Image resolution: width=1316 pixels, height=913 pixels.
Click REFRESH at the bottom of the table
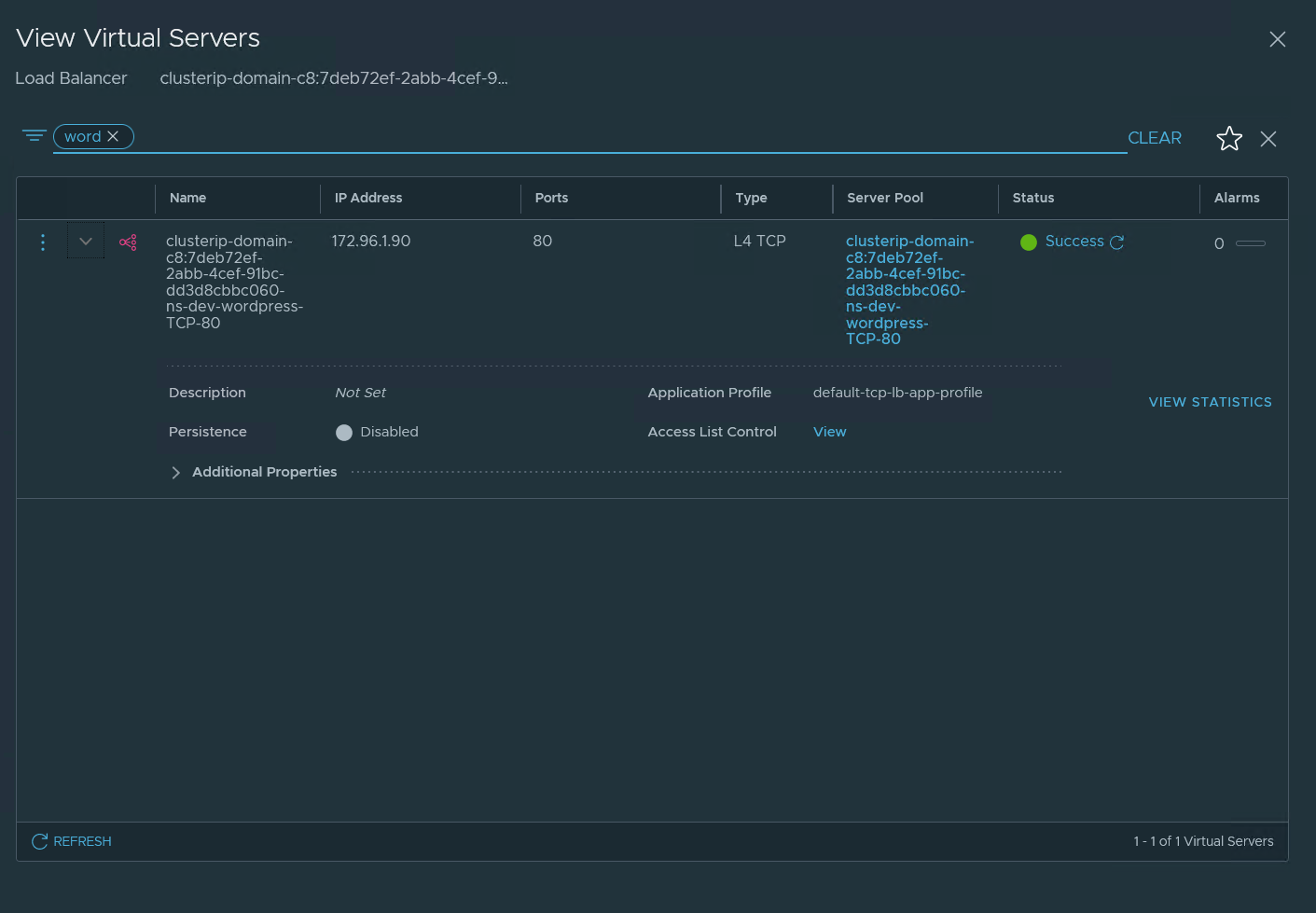(72, 841)
